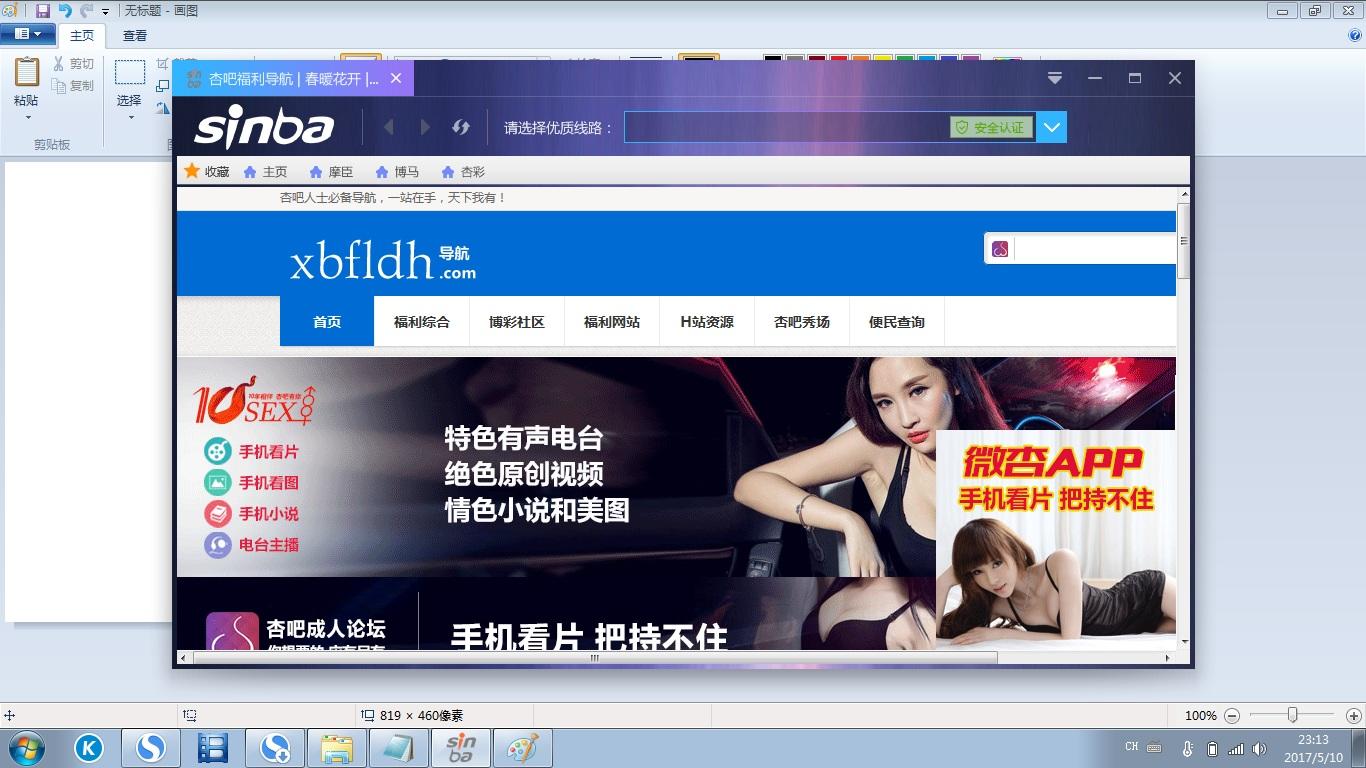Click the site search box
The image size is (1366, 768).
tap(1096, 249)
